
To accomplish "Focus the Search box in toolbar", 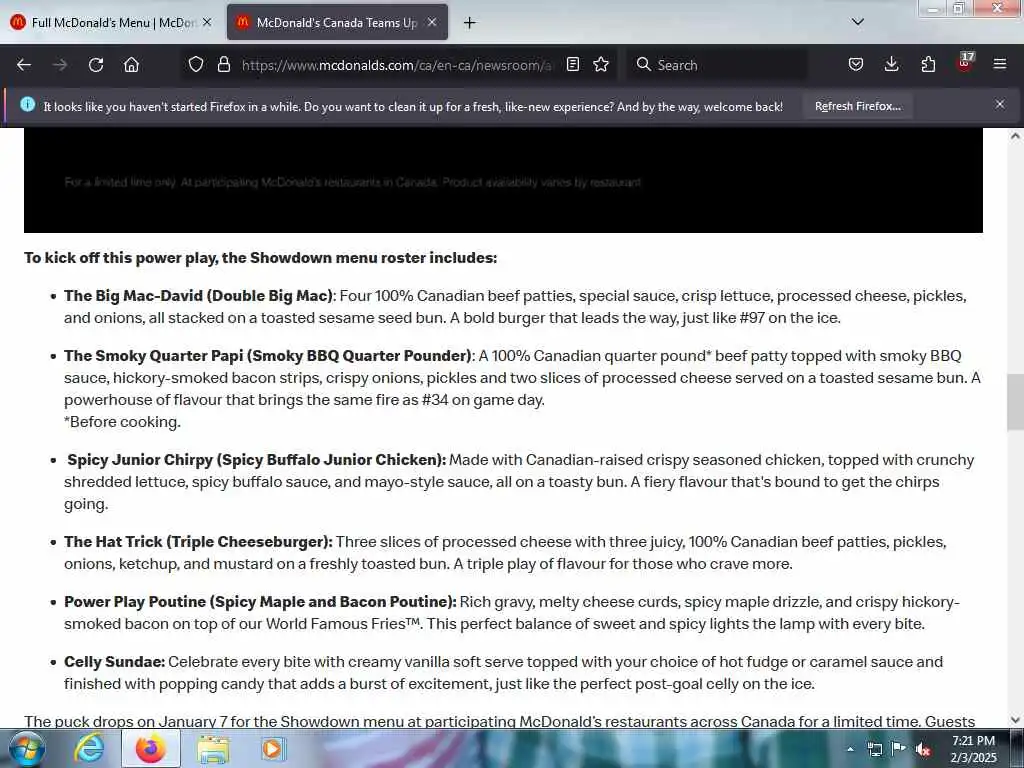I will [x=718, y=65].
